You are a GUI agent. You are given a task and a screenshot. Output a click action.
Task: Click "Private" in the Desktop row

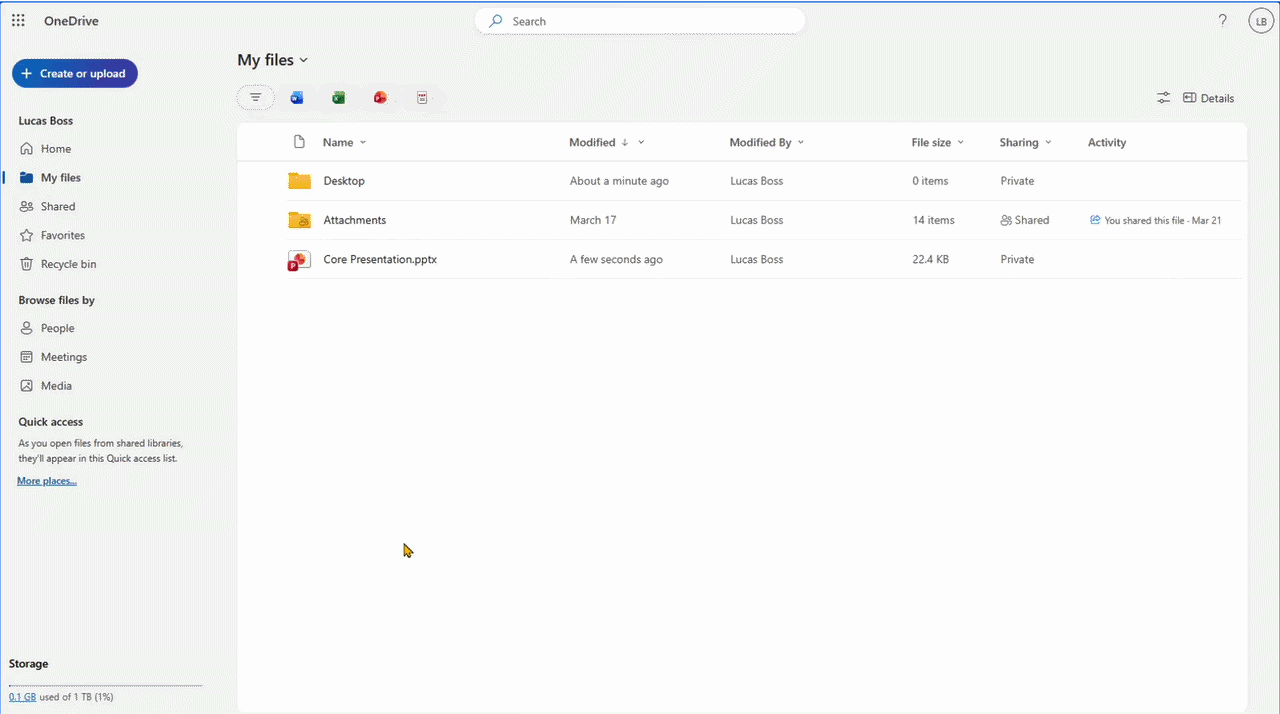(x=1017, y=181)
